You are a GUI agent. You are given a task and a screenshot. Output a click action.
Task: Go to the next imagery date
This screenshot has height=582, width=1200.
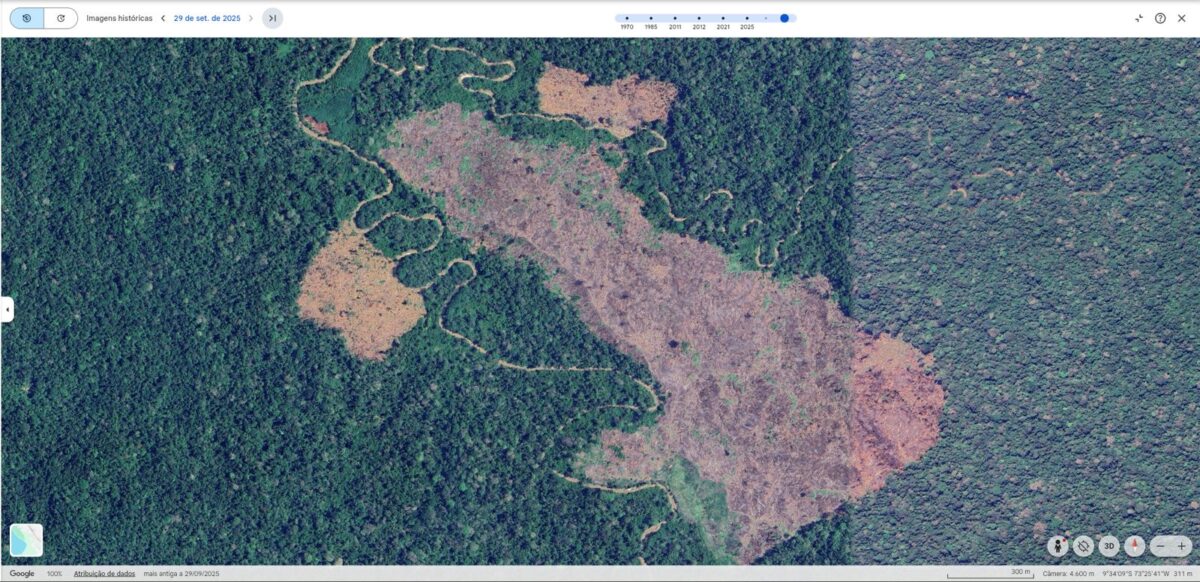point(251,18)
